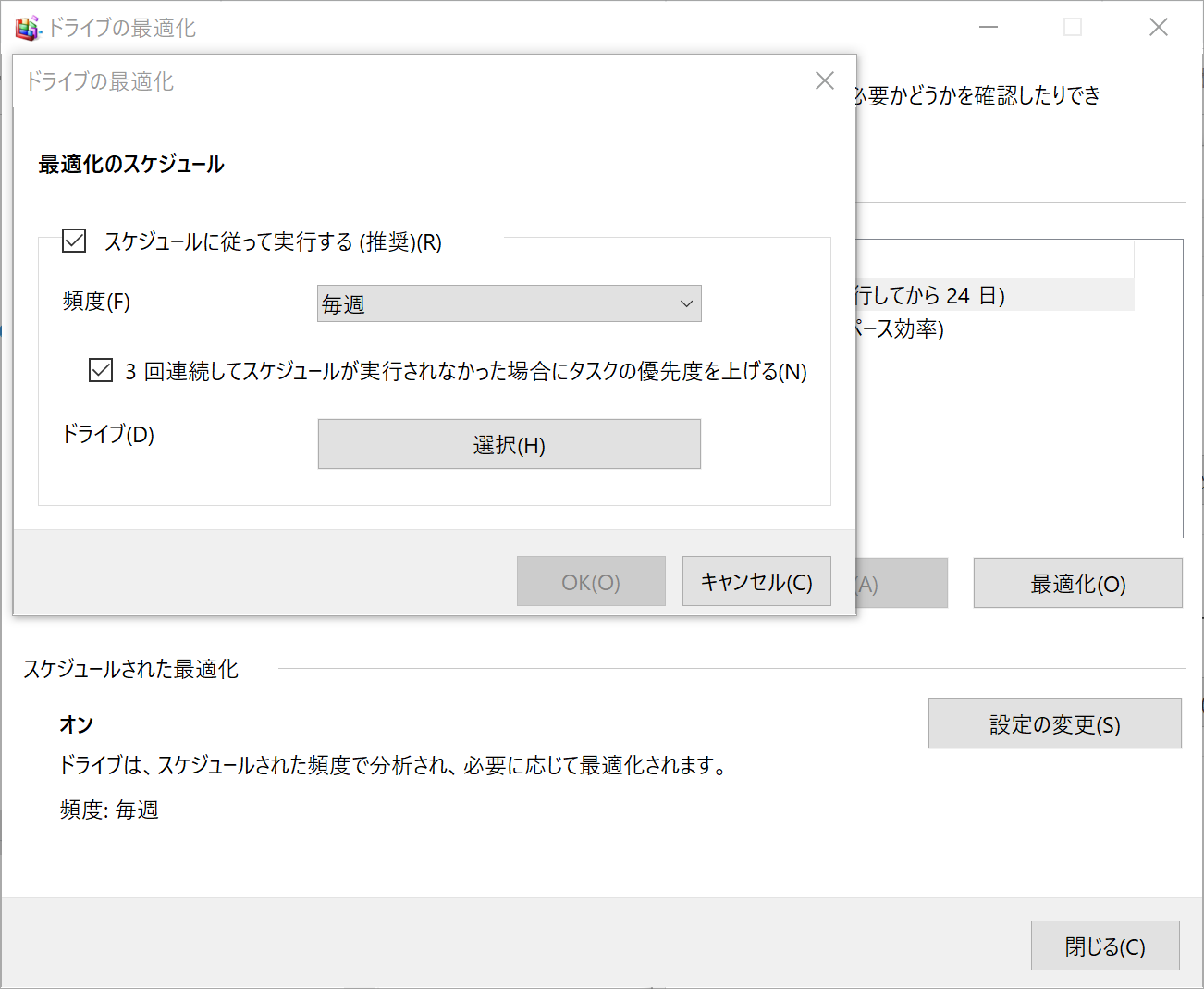Open the 頻度 combo box showing 毎週
The image size is (1204, 989).
508,304
